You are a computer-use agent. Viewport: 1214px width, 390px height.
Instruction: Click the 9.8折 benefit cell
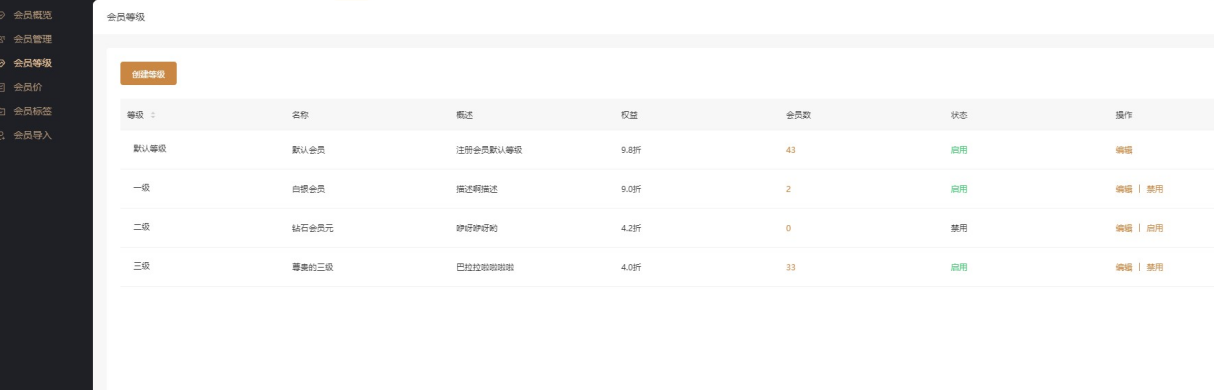631,149
